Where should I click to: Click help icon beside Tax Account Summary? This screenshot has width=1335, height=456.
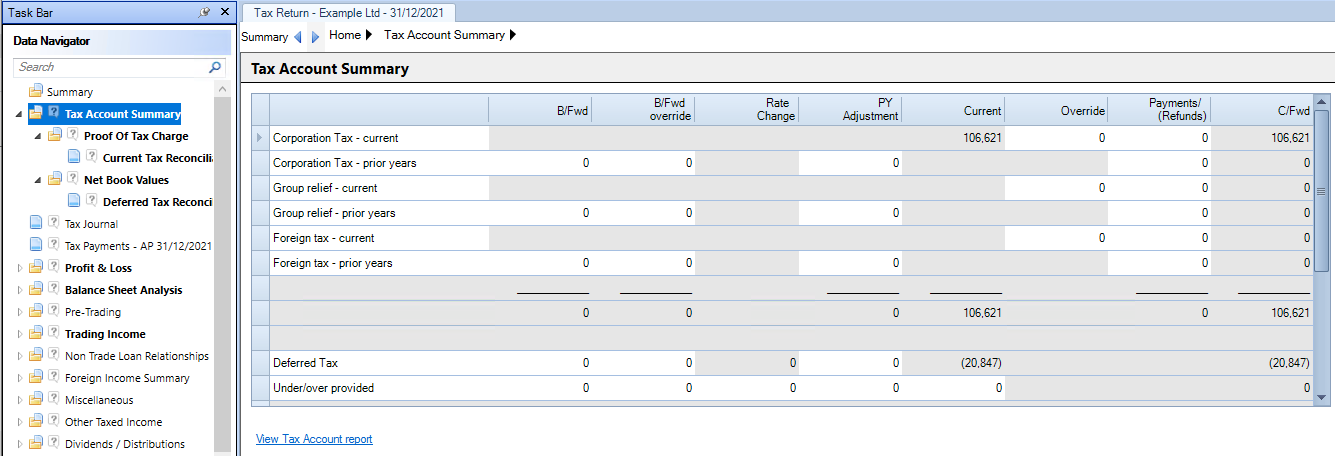(53, 113)
